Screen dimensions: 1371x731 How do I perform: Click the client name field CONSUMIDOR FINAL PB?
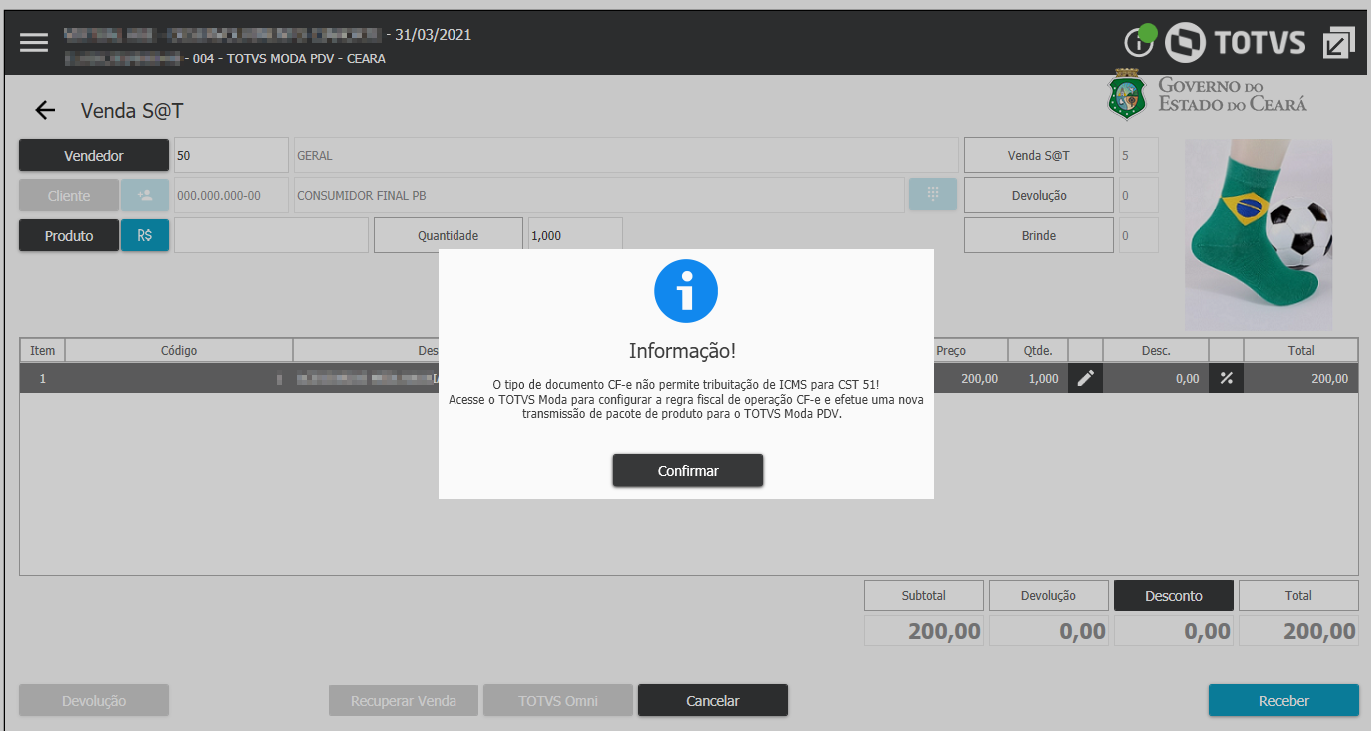point(599,195)
